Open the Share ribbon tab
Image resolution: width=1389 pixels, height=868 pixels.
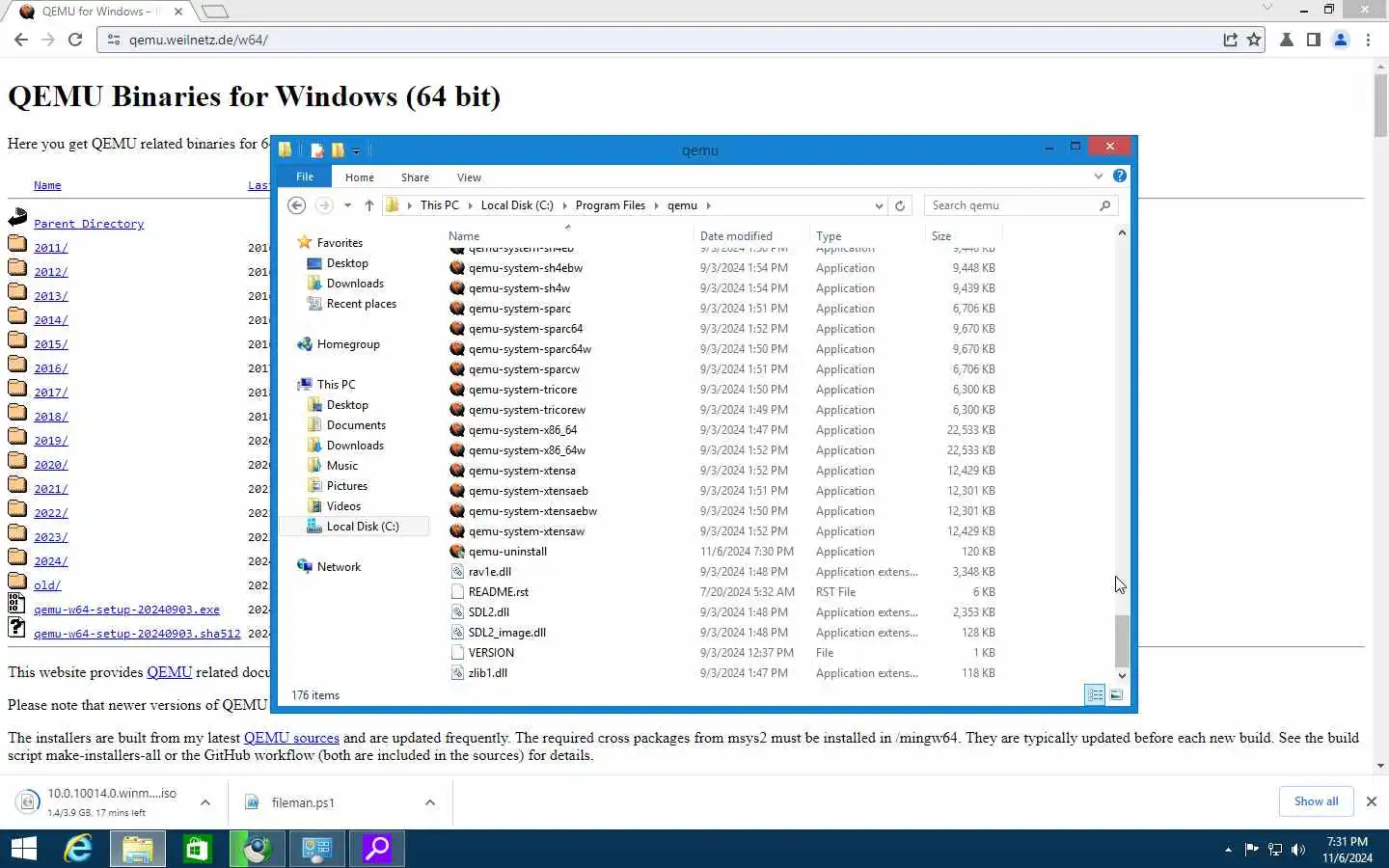[x=415, y=177]
